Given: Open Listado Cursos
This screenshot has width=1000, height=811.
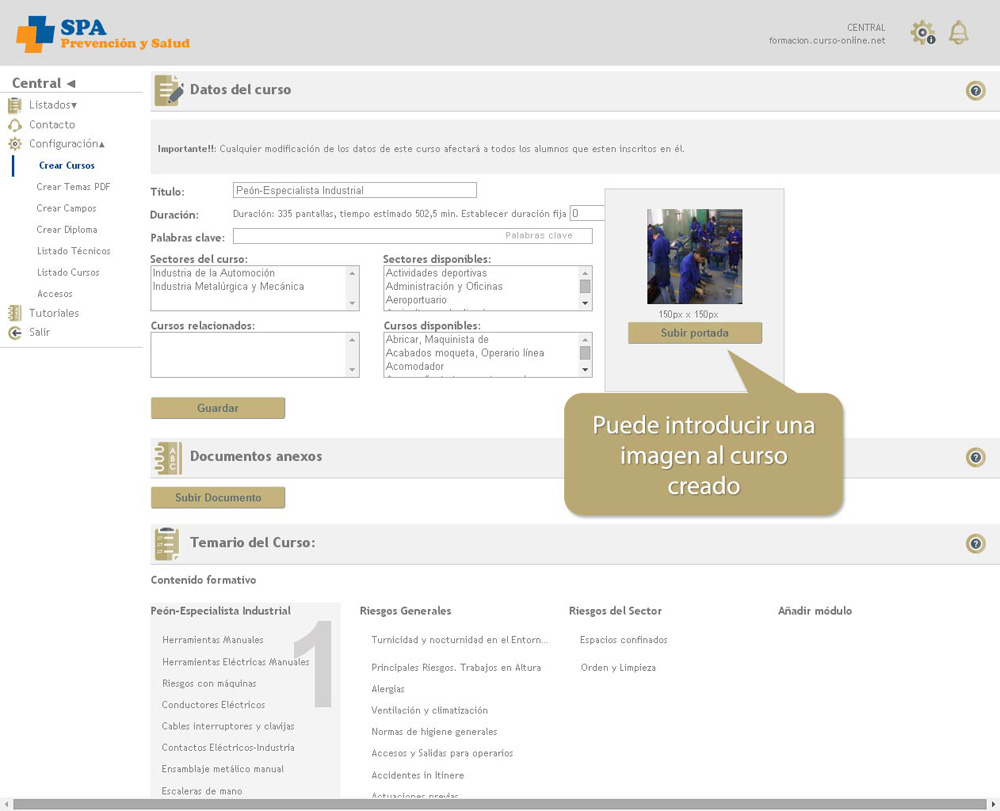Looking at the screenshot, I should [x=68, y=272].
